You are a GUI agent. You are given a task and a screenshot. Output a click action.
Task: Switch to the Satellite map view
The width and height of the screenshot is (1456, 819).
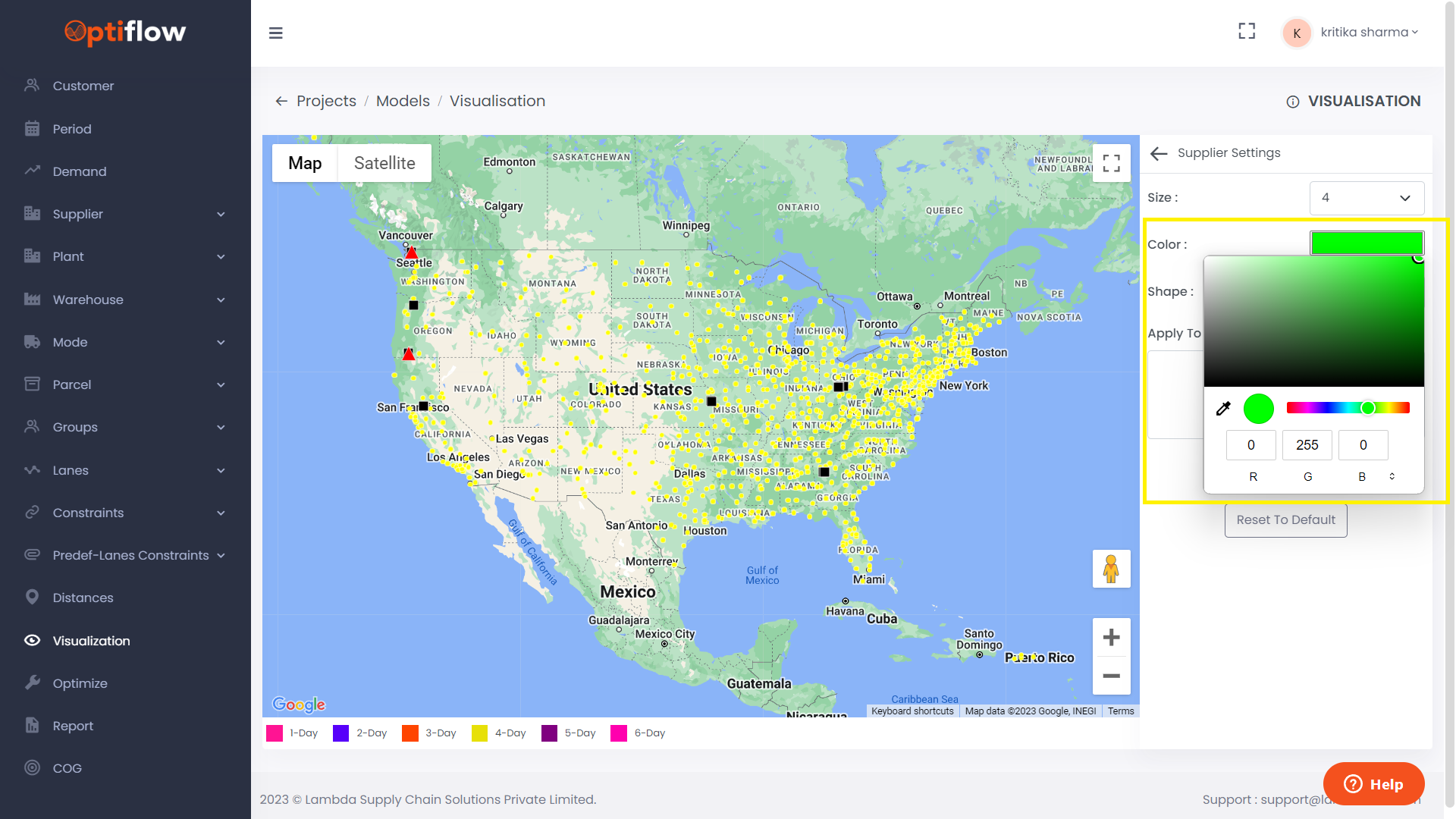[x=384, y=162]
